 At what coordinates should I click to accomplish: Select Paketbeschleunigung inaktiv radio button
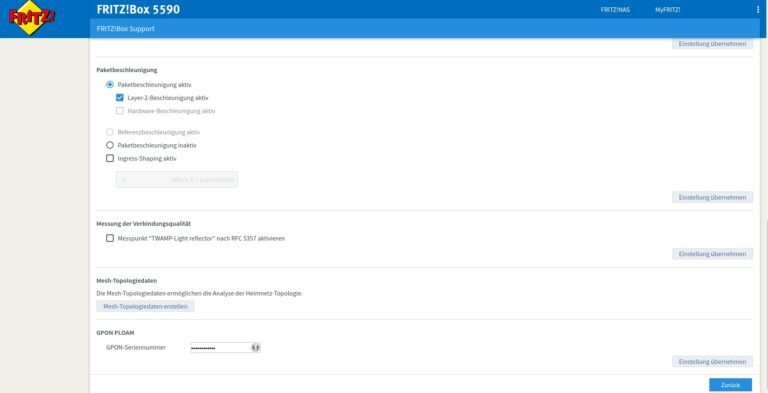tap(110, 145)
